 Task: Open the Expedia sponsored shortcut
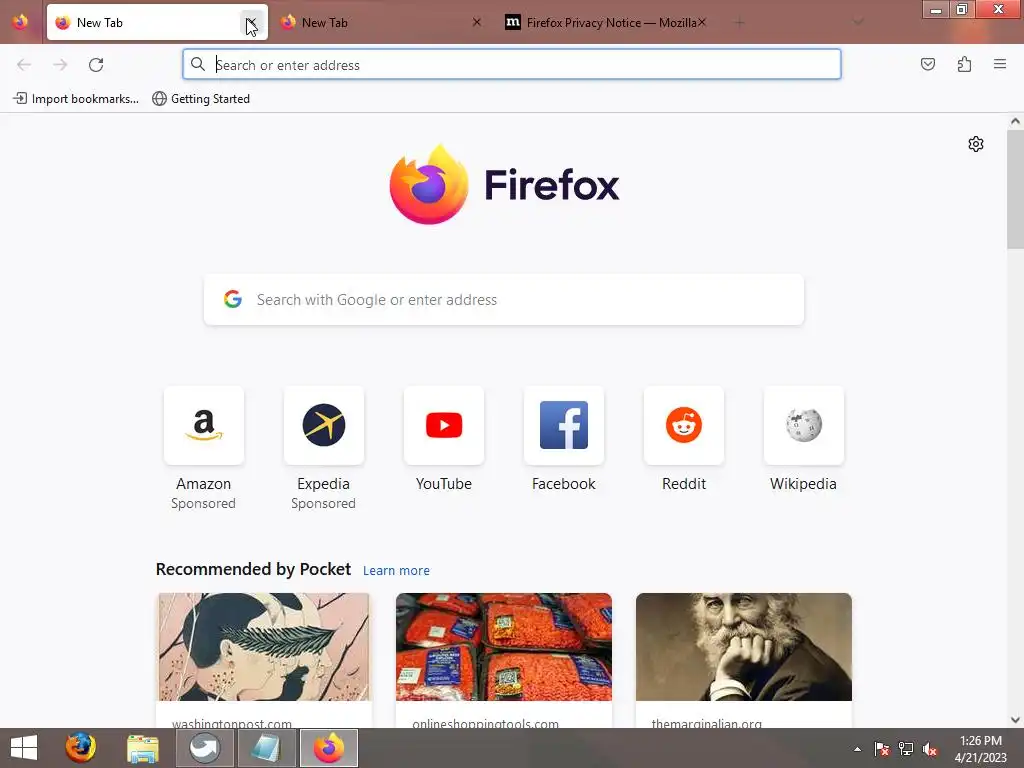[x=323, y=425]
